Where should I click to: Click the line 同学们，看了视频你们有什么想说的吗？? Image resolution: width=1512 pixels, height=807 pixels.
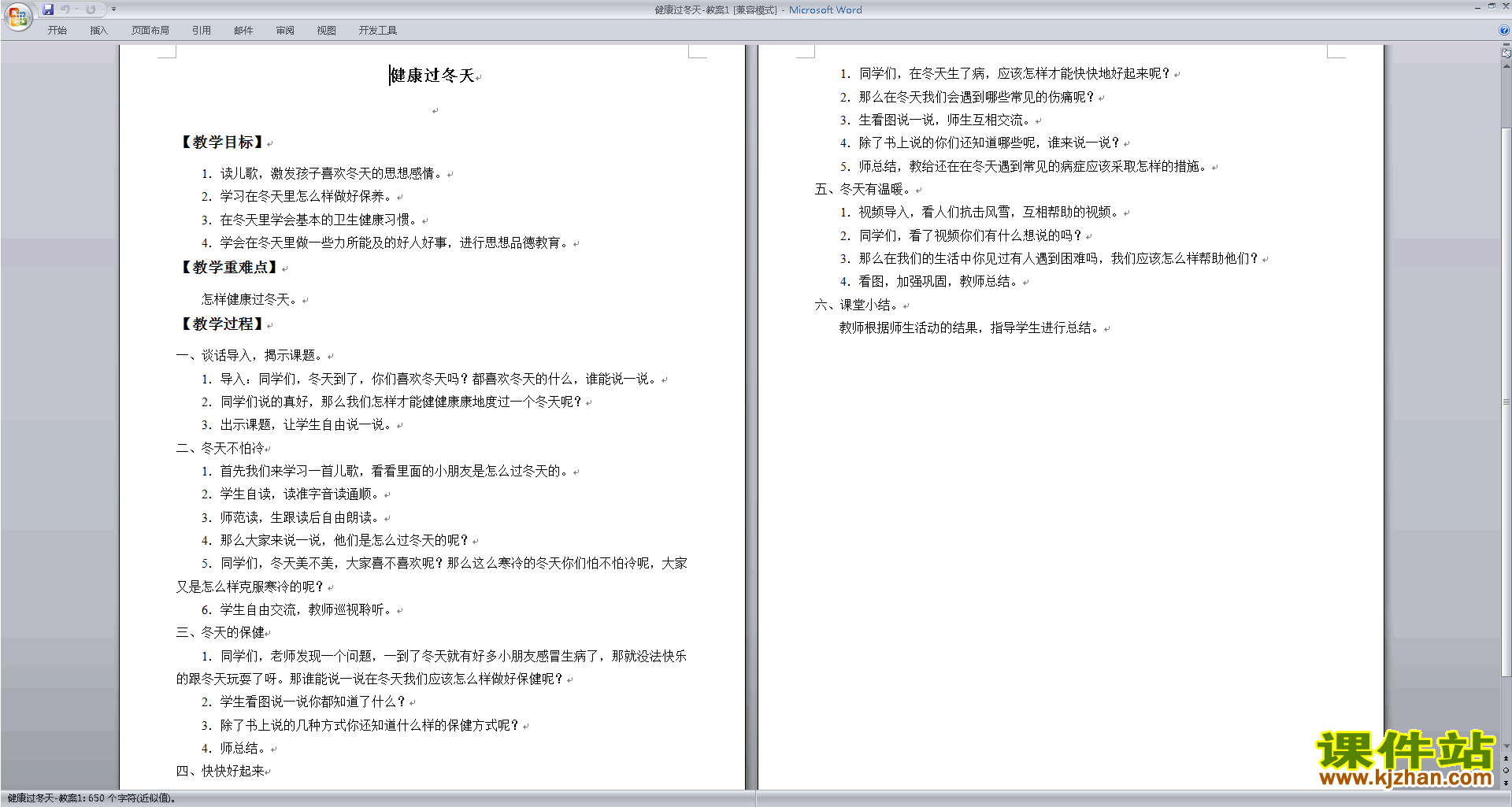[972, 235]
